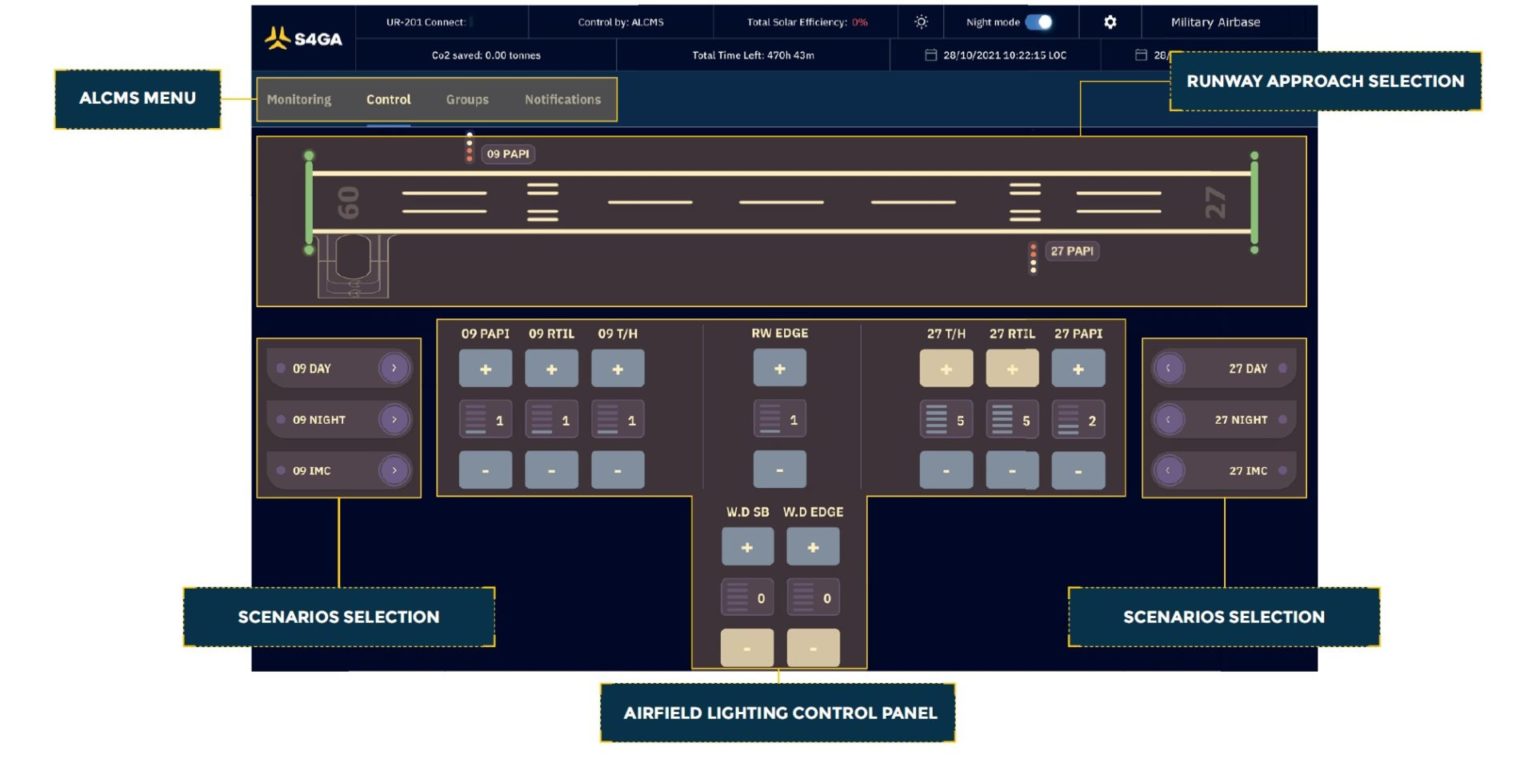The height and width of the screenshot is (763, 1536).
Task: Switch to the Monitoring tab
Action: pyautogui.click(x=299, y=99)
